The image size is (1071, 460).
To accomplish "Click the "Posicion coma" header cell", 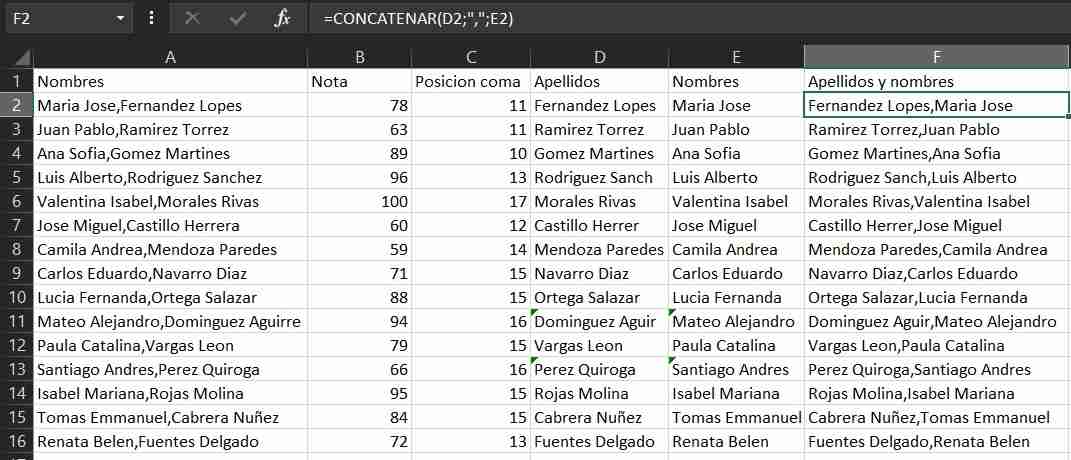I will point(468,82).
